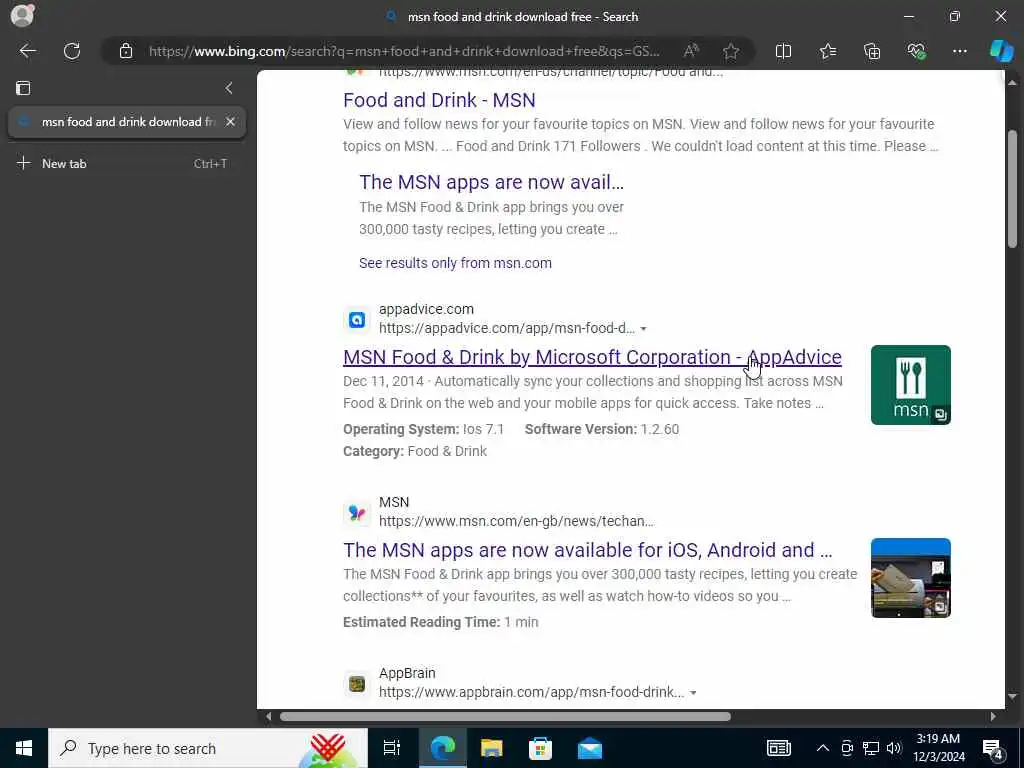Viewport: 1024px width, 768px height.
Task: Open the Favorites list
Action: [x=827, y=51]
